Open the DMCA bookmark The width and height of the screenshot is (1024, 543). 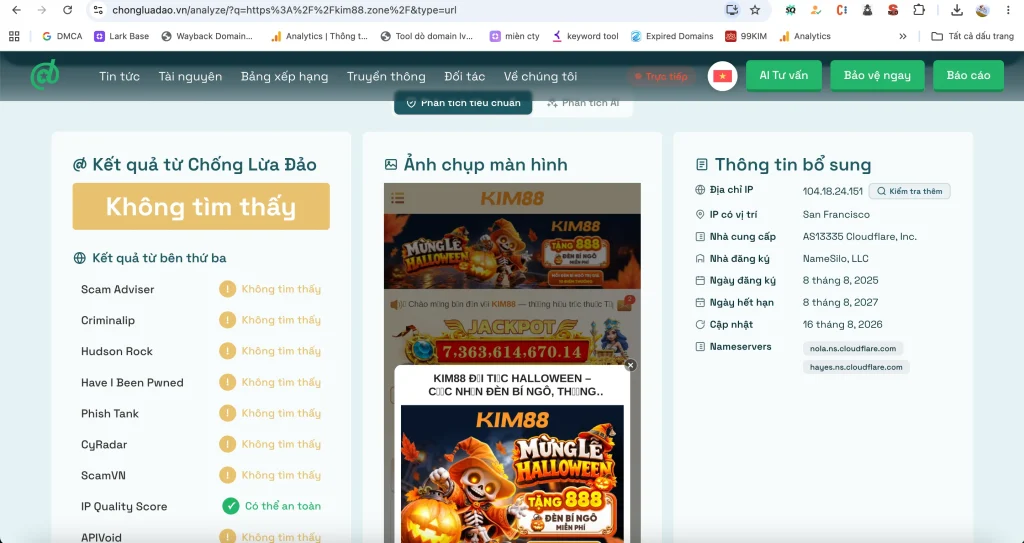tap(62, 36)
